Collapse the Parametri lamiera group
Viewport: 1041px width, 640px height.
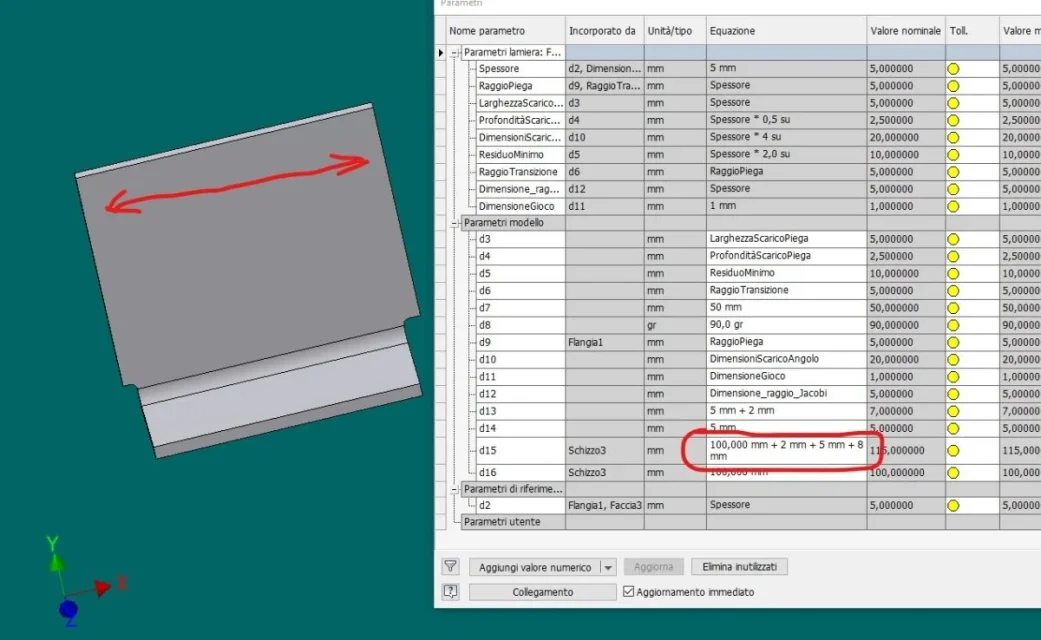click(x=455, y=52)
